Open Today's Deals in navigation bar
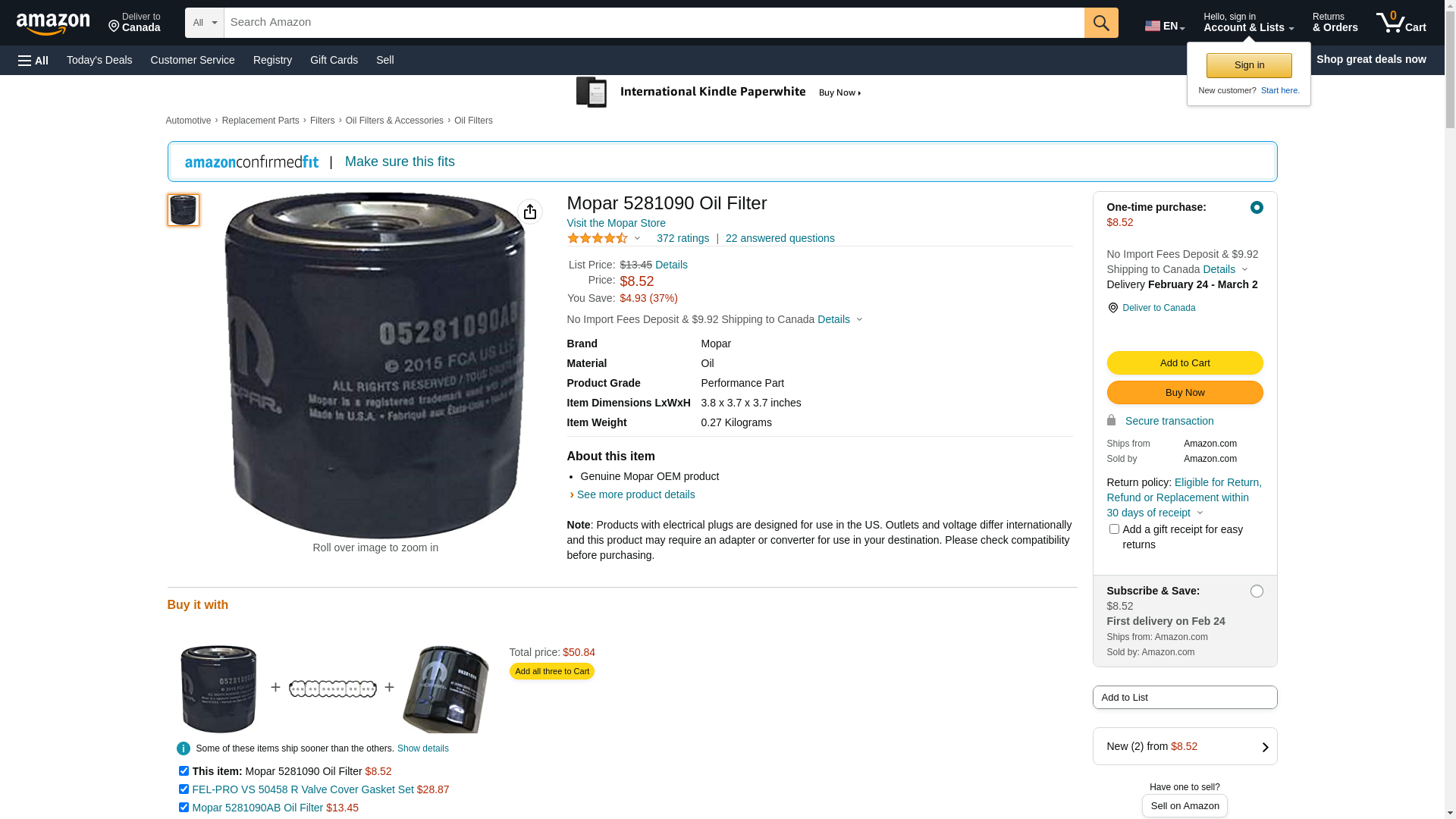The height and width of the screenshot is (819, 1456). [99, 60]
